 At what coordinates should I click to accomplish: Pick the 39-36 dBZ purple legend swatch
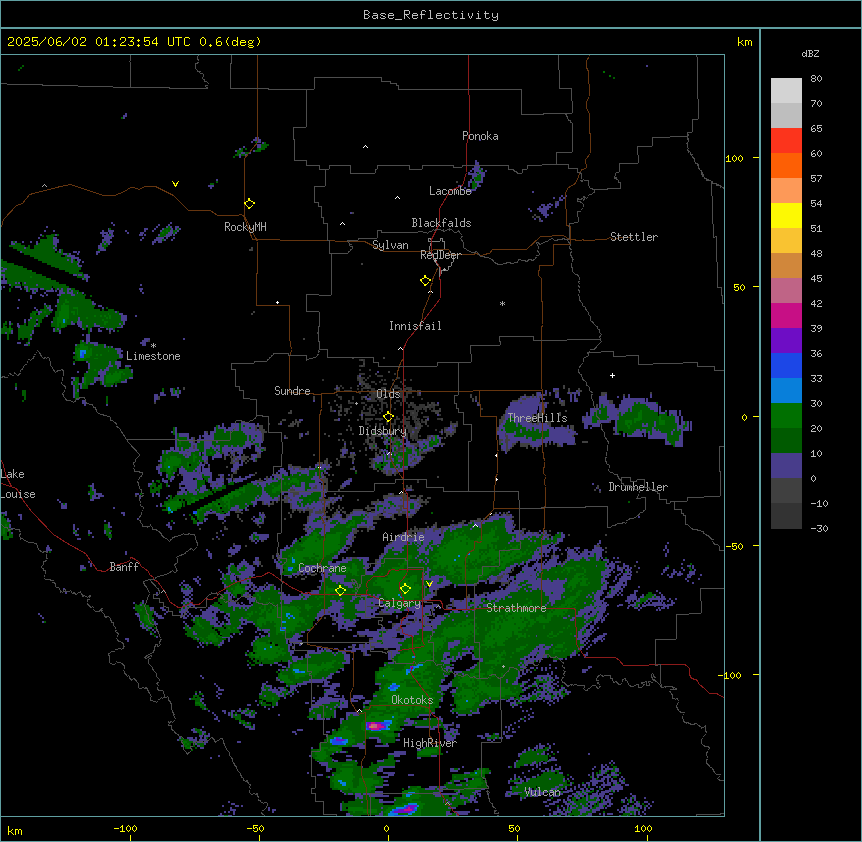coord(786,341)
